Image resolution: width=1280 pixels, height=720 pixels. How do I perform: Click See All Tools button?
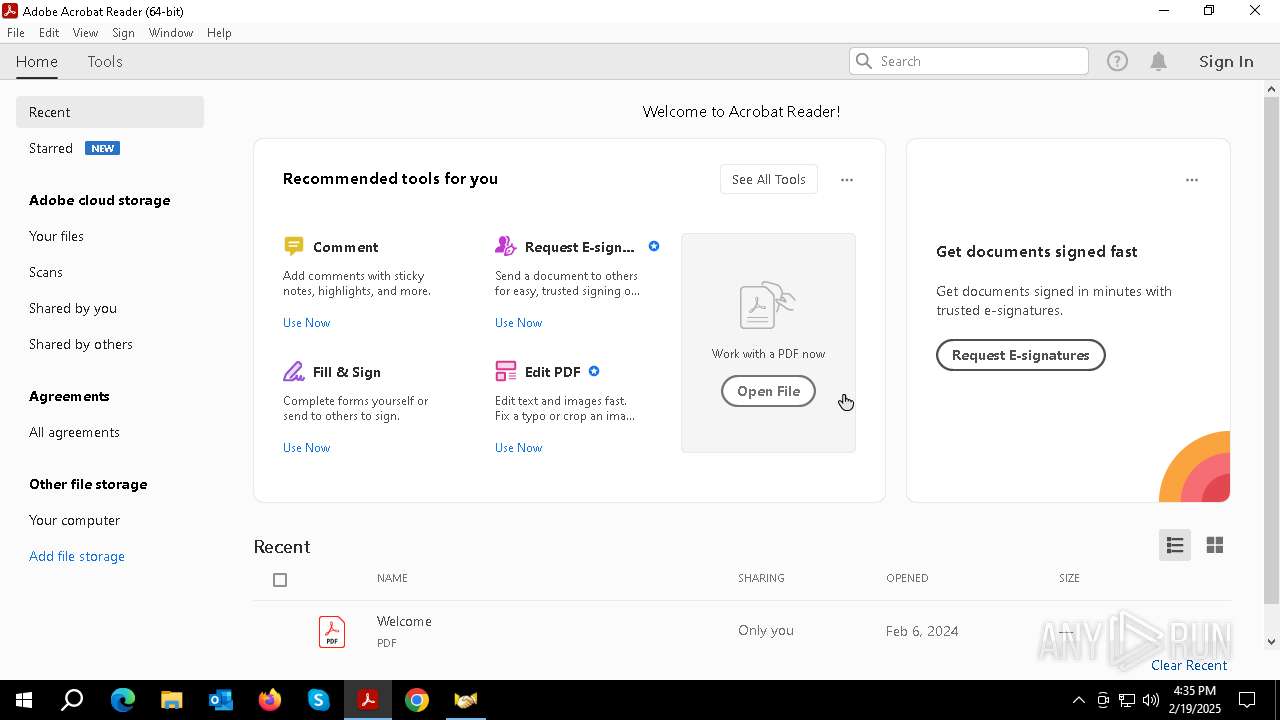tap(768, 179)
